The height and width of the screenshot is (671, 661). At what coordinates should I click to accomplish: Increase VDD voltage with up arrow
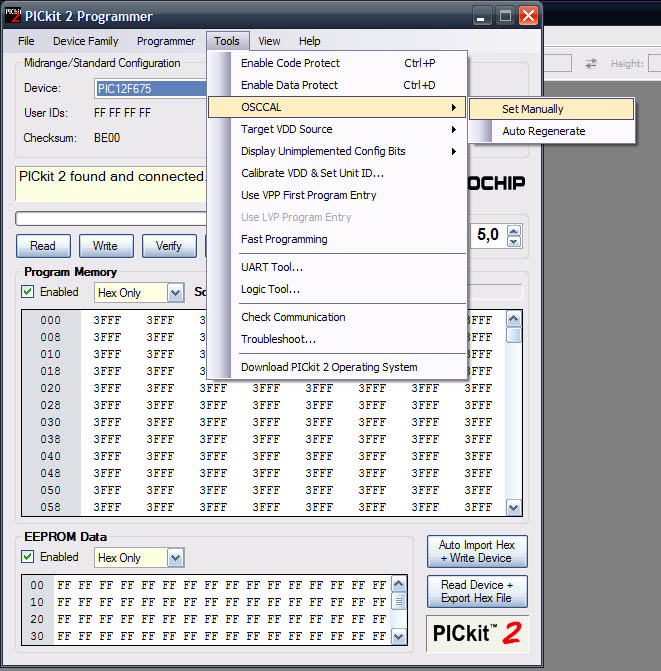pyautogui.click(x=514, y=231)
